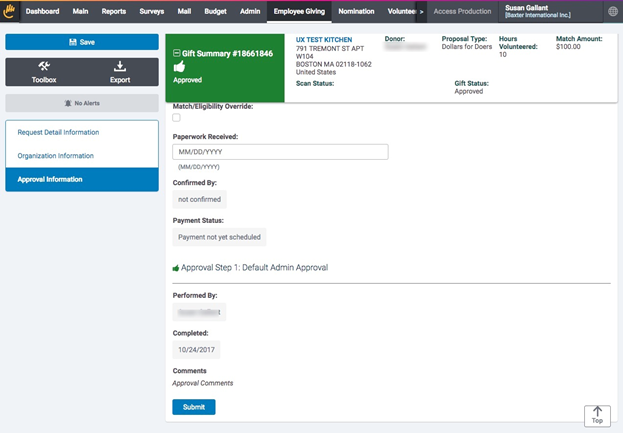Click the Save floppy disk icon
This screenshot has height=433, width=623.
tap(73, 42)
